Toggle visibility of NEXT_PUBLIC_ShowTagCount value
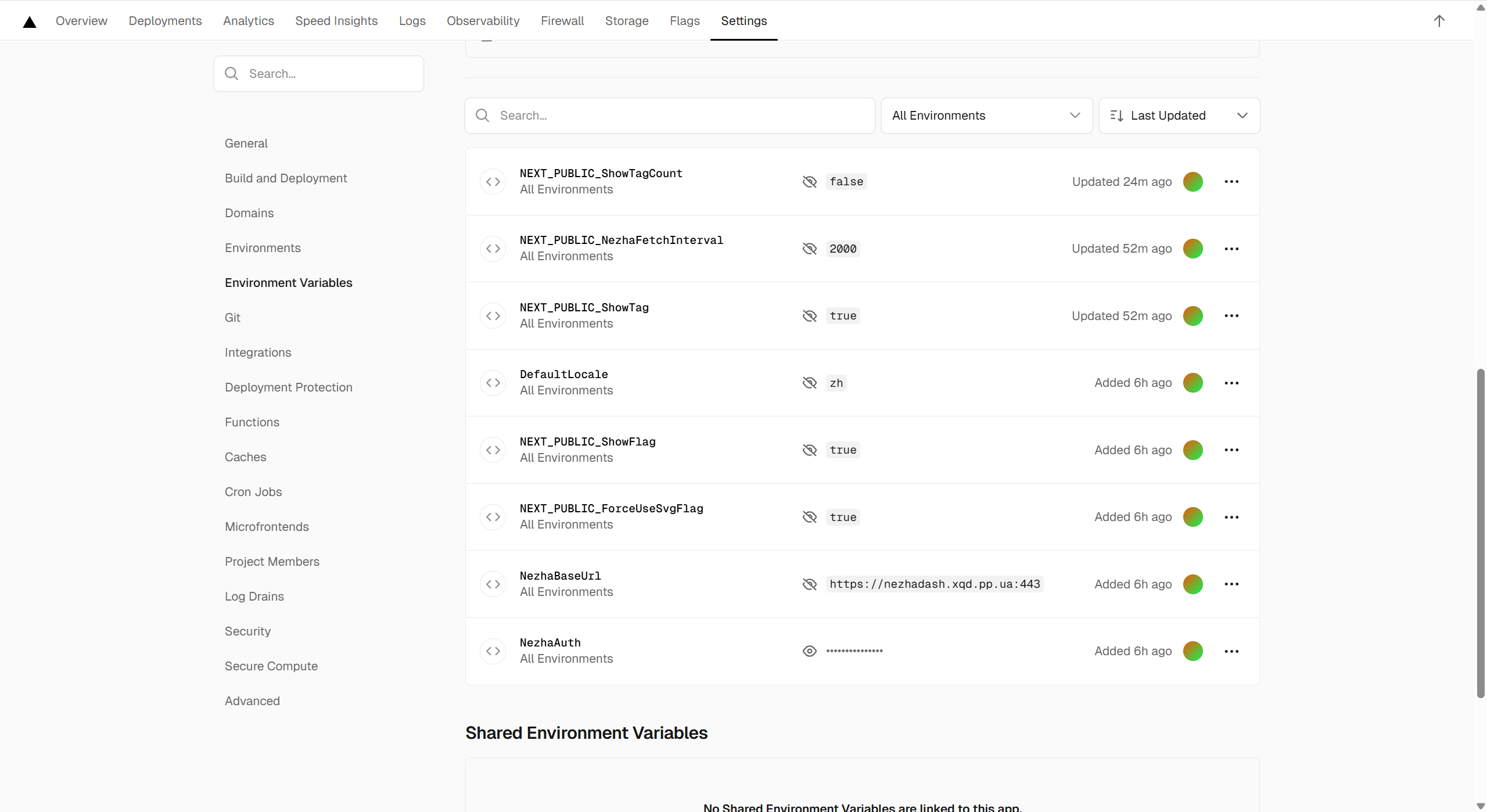 point(809,182)
